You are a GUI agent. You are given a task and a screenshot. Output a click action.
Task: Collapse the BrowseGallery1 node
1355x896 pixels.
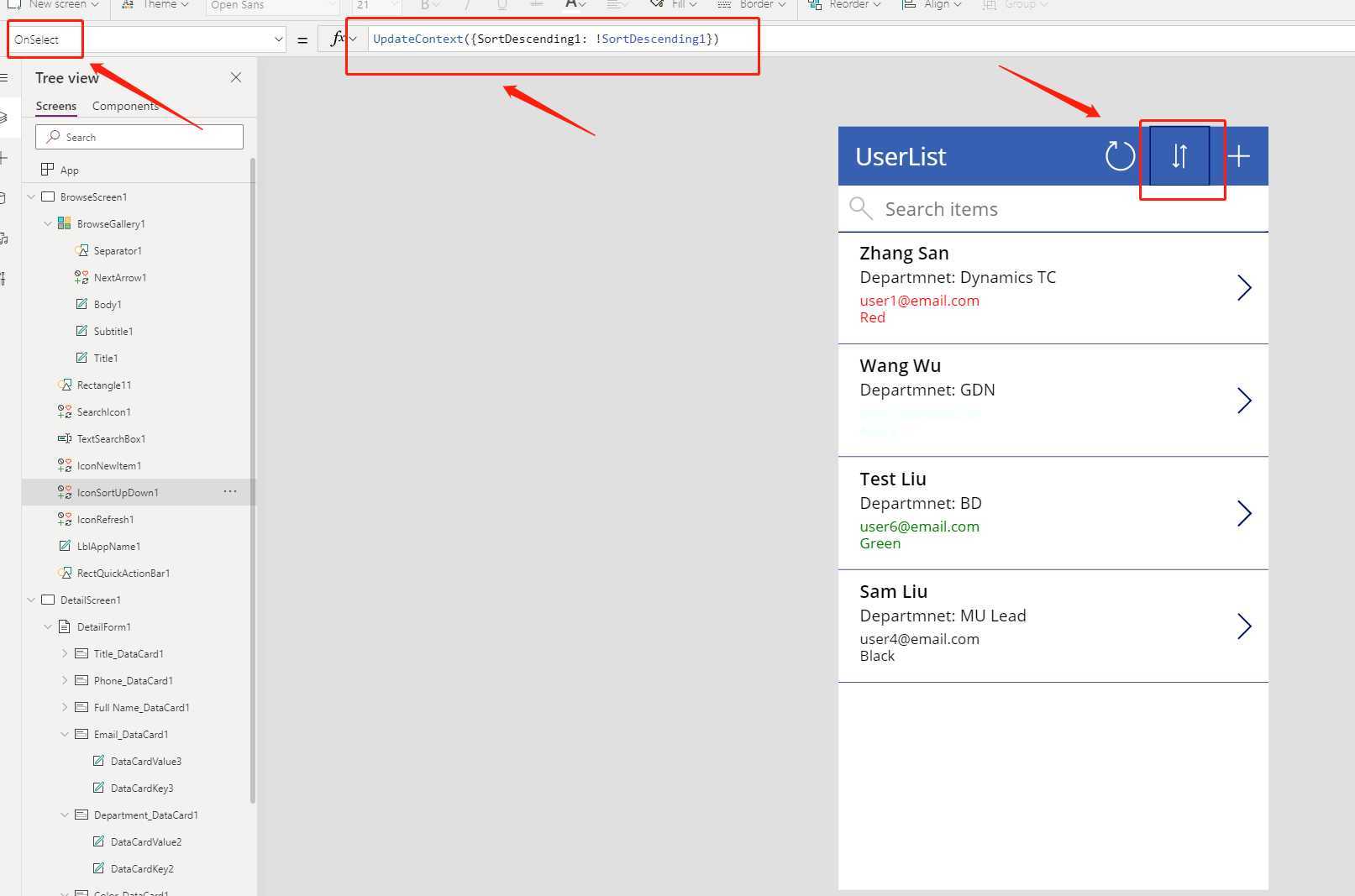tap(48, 223)
